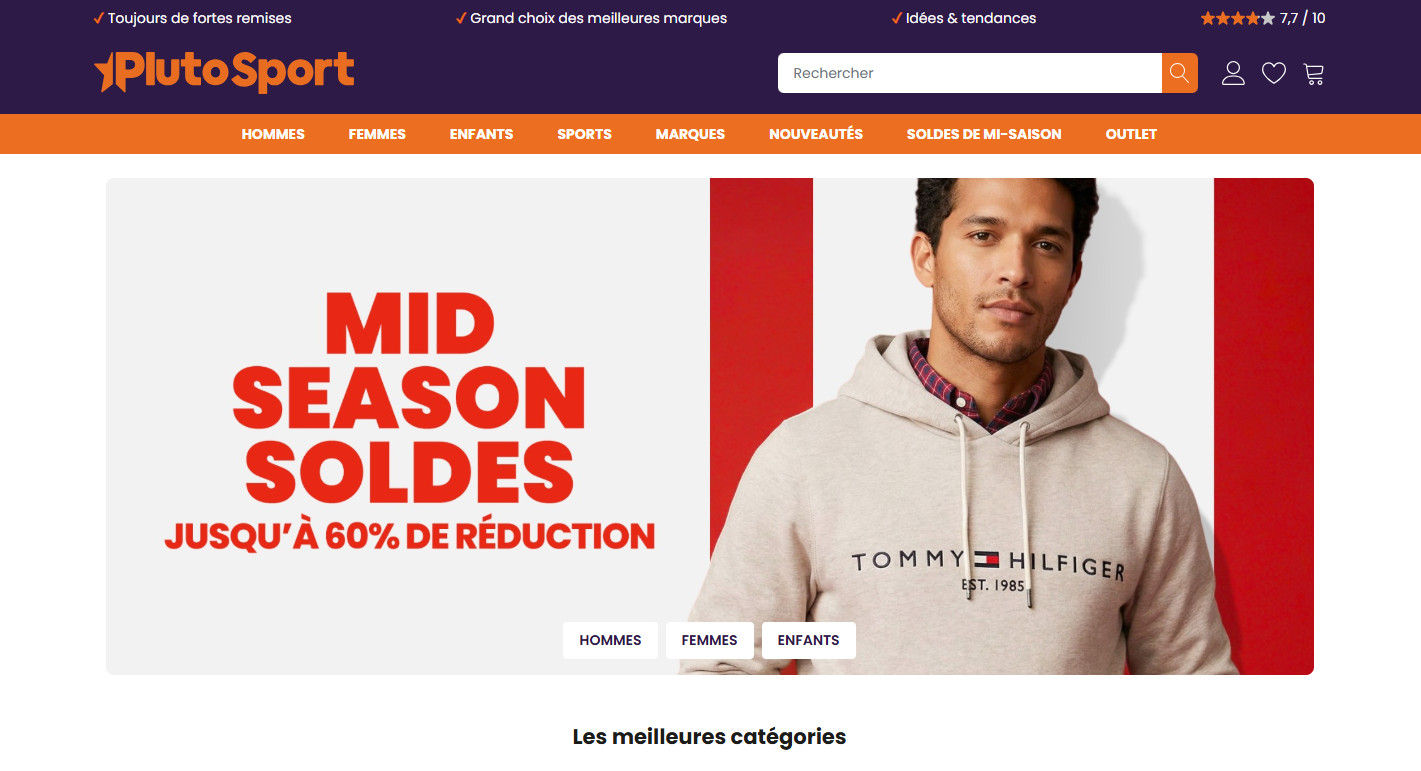Click inside the Rechercher search field
The height and width of the screenshot is (771, 1421).
(x=969, y=73)
